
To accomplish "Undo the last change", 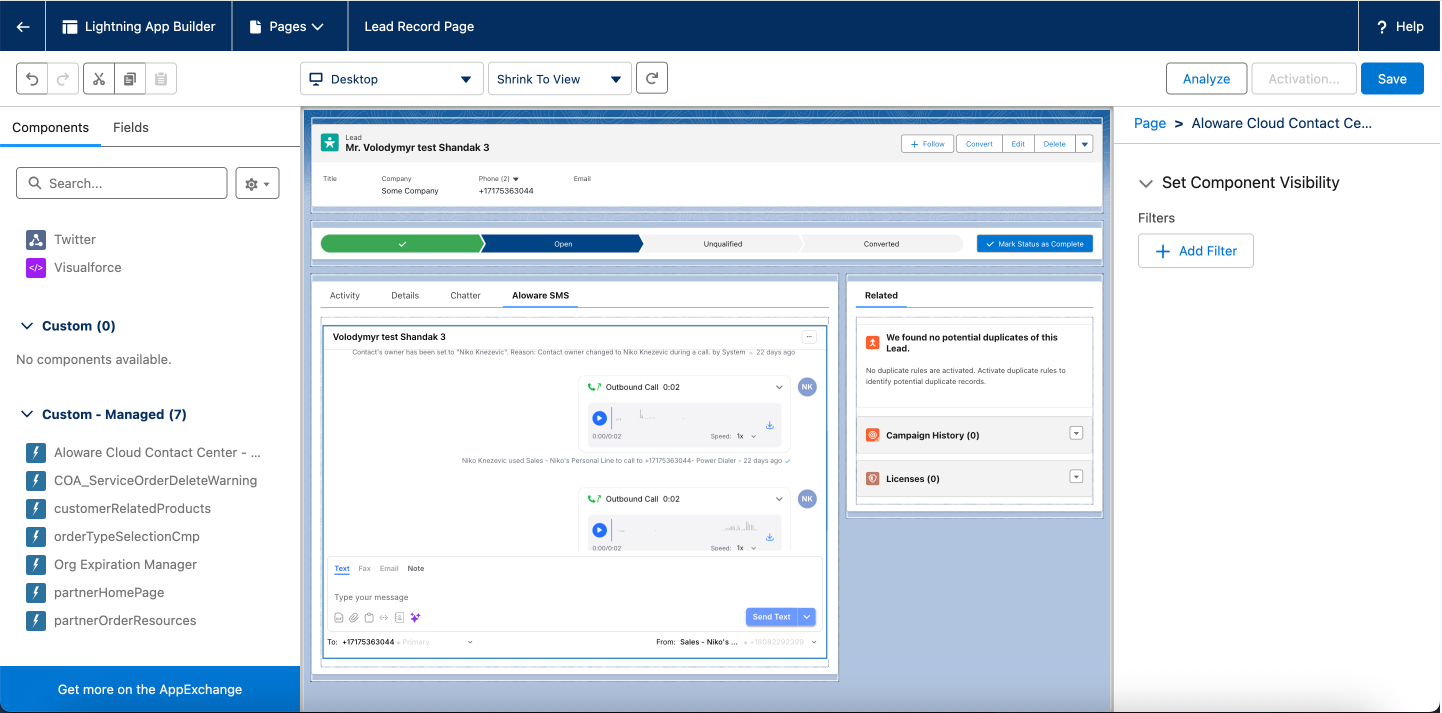I will [x=32, y=79].
